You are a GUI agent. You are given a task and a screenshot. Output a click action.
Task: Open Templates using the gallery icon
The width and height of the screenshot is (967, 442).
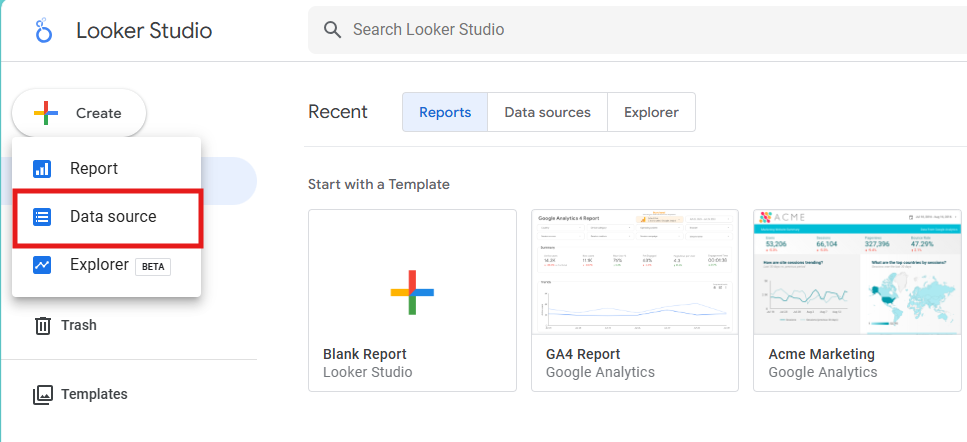43,394
